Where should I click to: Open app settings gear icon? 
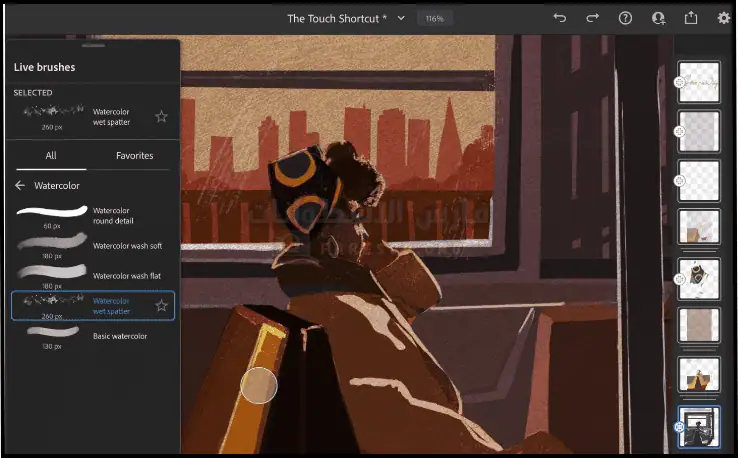(724, 18)
